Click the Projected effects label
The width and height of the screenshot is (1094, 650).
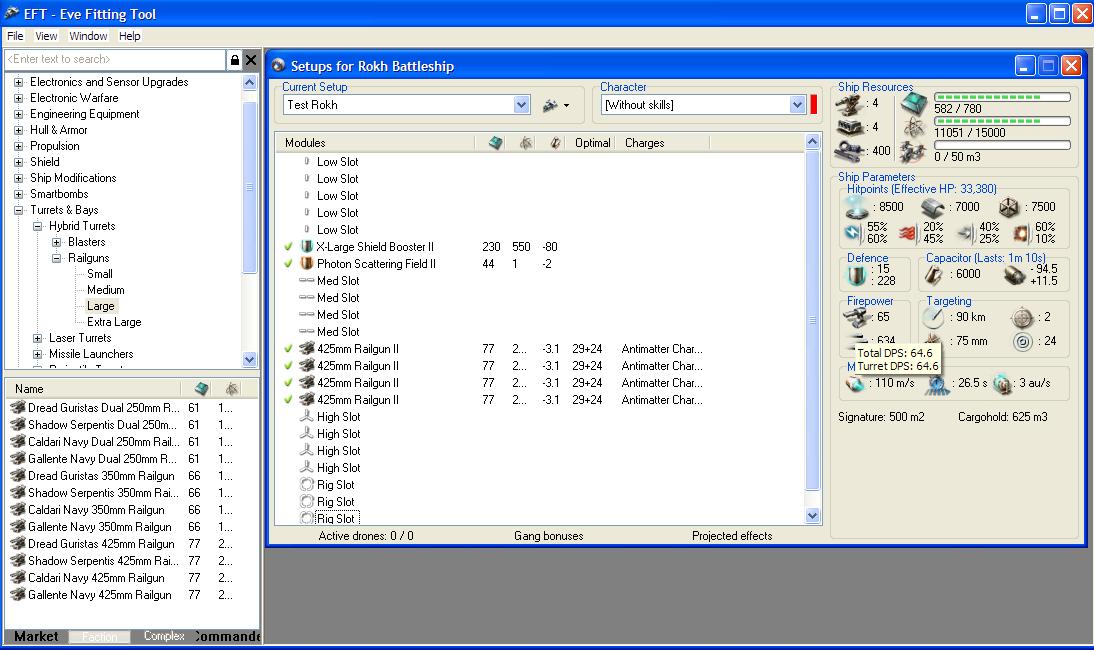pos(732,536)
